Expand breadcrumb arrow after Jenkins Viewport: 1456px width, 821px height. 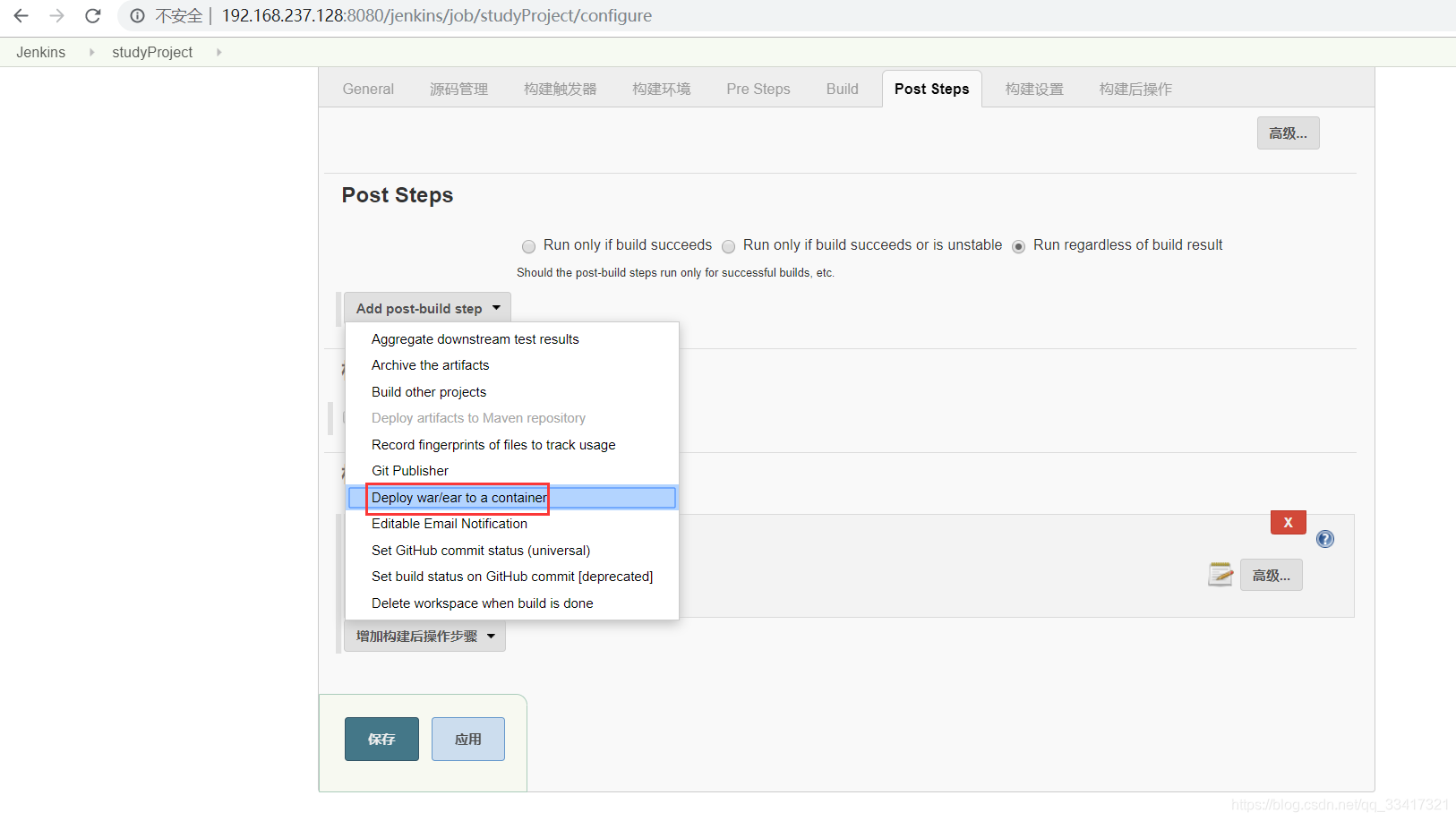[x=91, y=52]
